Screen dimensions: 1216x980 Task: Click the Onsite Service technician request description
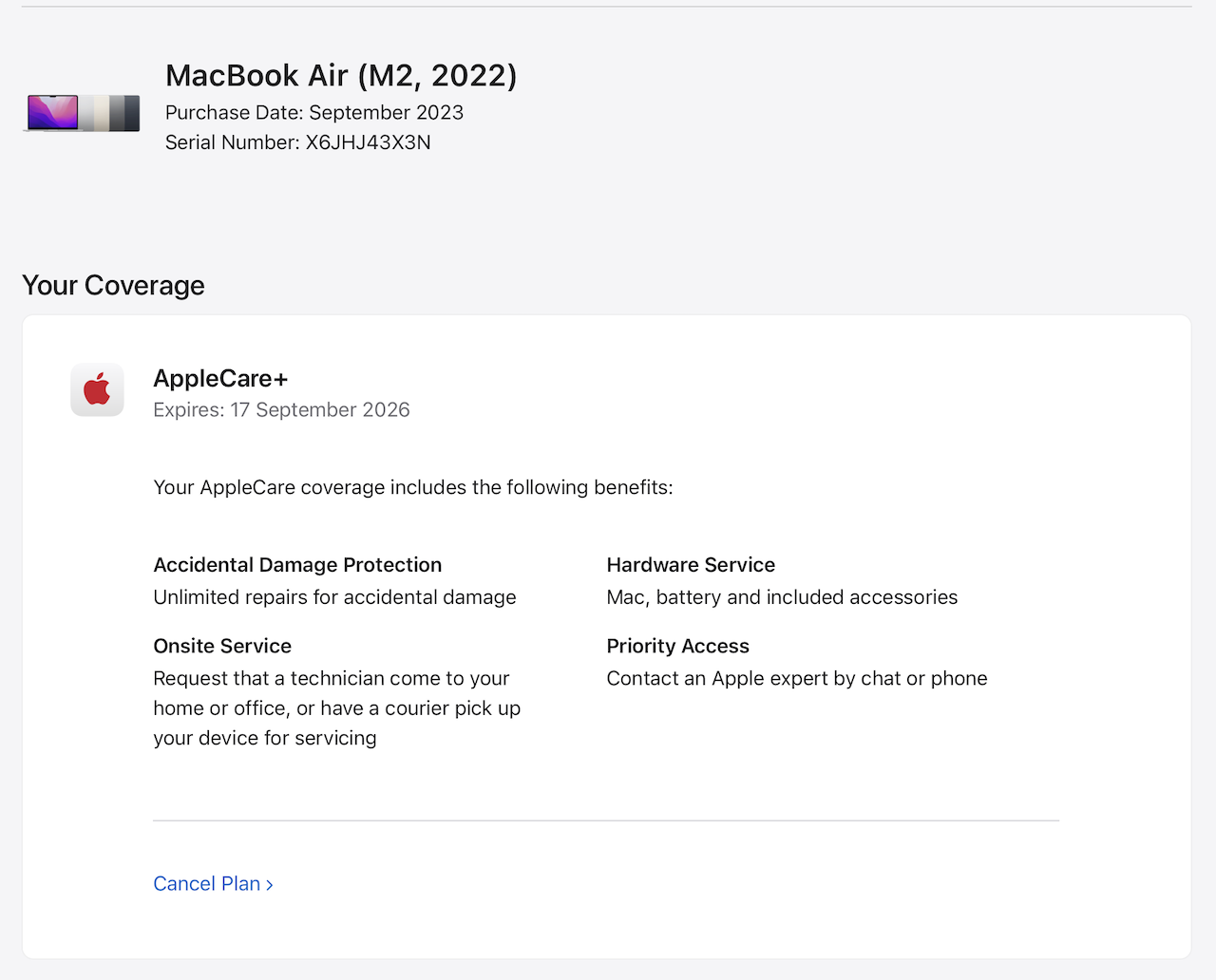click(337, 708)
